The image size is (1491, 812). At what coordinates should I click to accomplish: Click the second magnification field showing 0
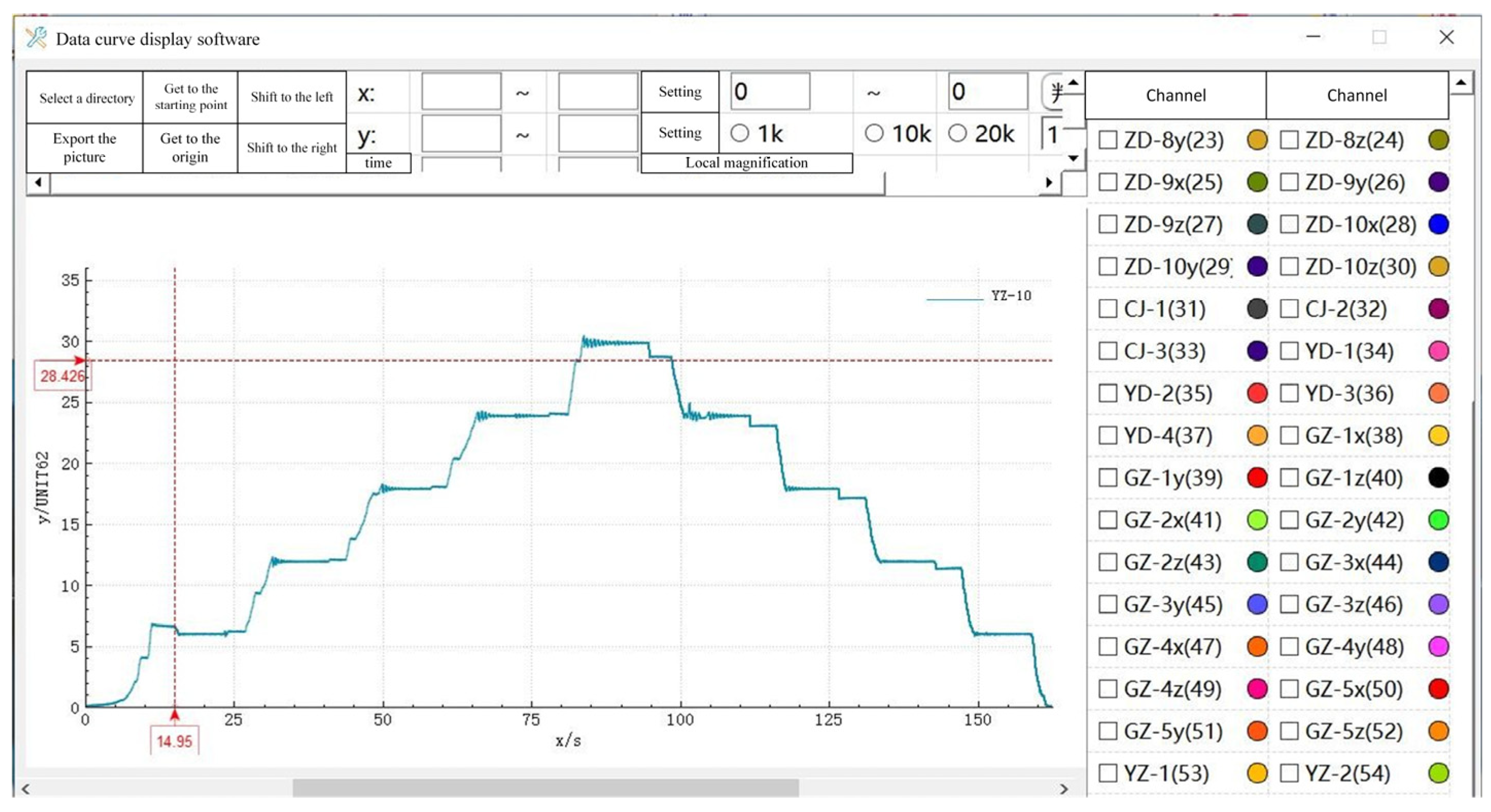[988, 91]
